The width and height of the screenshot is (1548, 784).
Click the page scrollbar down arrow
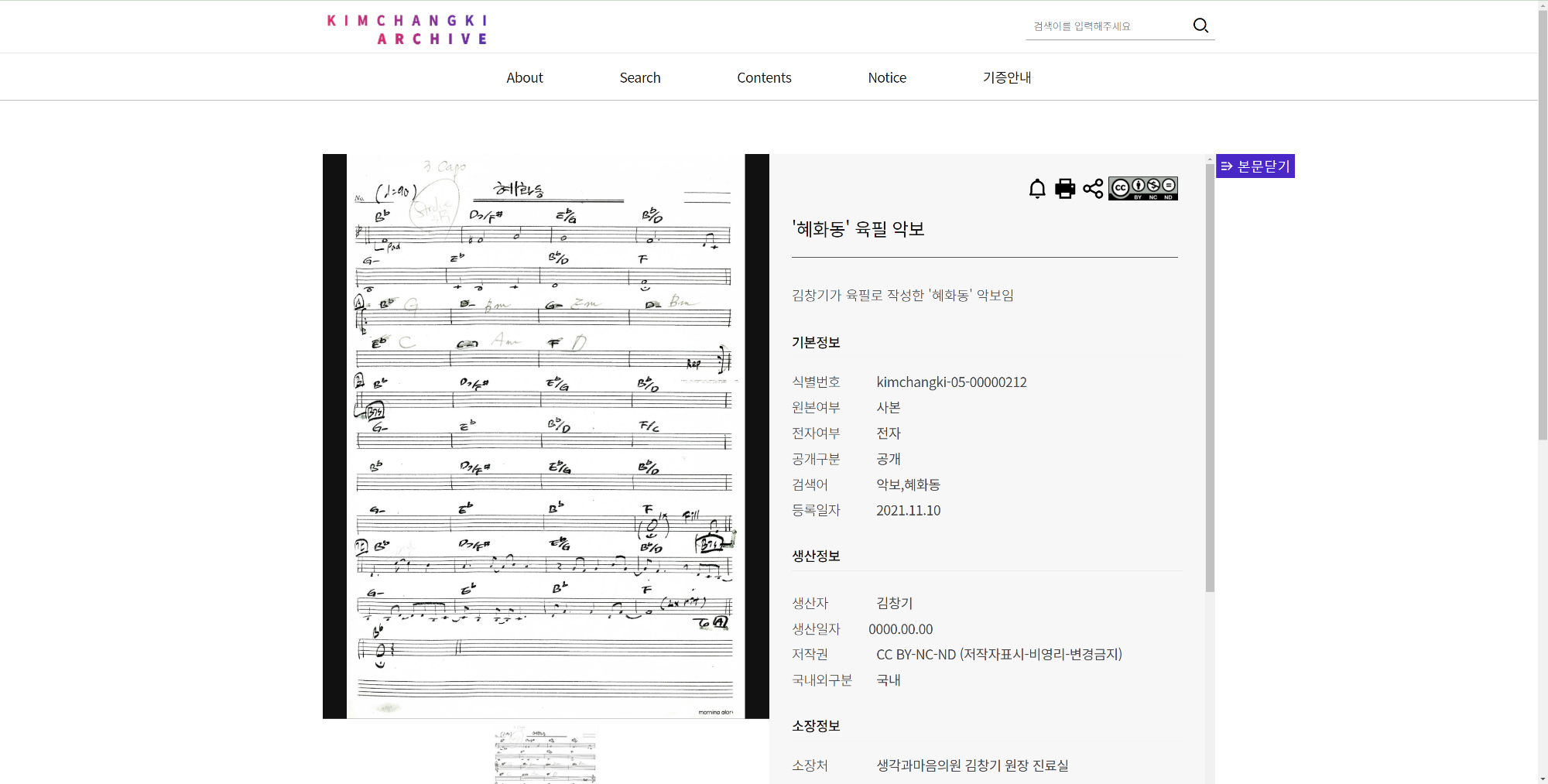point(1543,778)
